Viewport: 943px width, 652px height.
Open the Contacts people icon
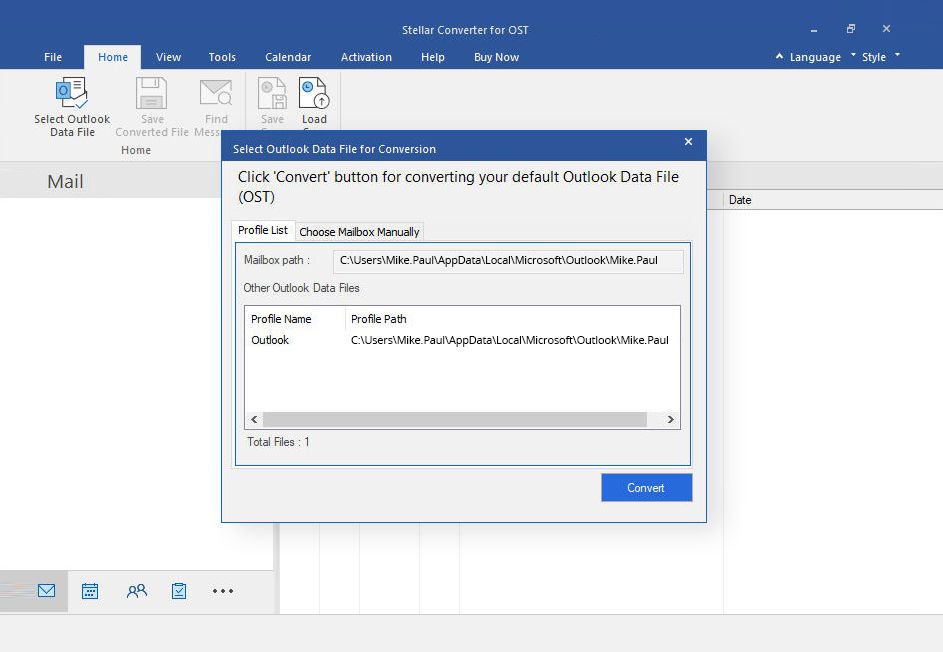137,591
